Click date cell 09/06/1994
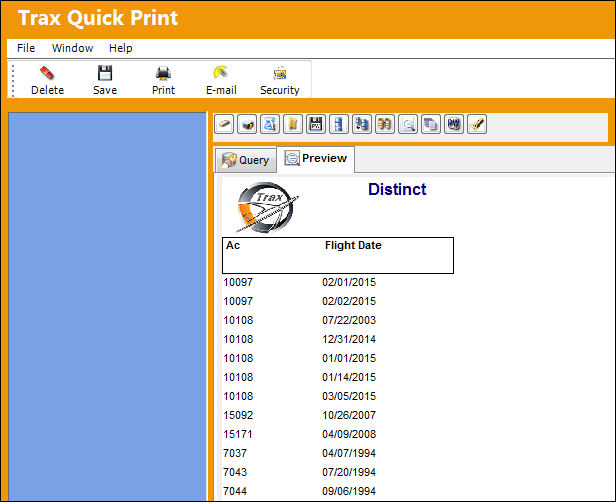The width and height of the screenshot is (616, 502). (349, 491)
